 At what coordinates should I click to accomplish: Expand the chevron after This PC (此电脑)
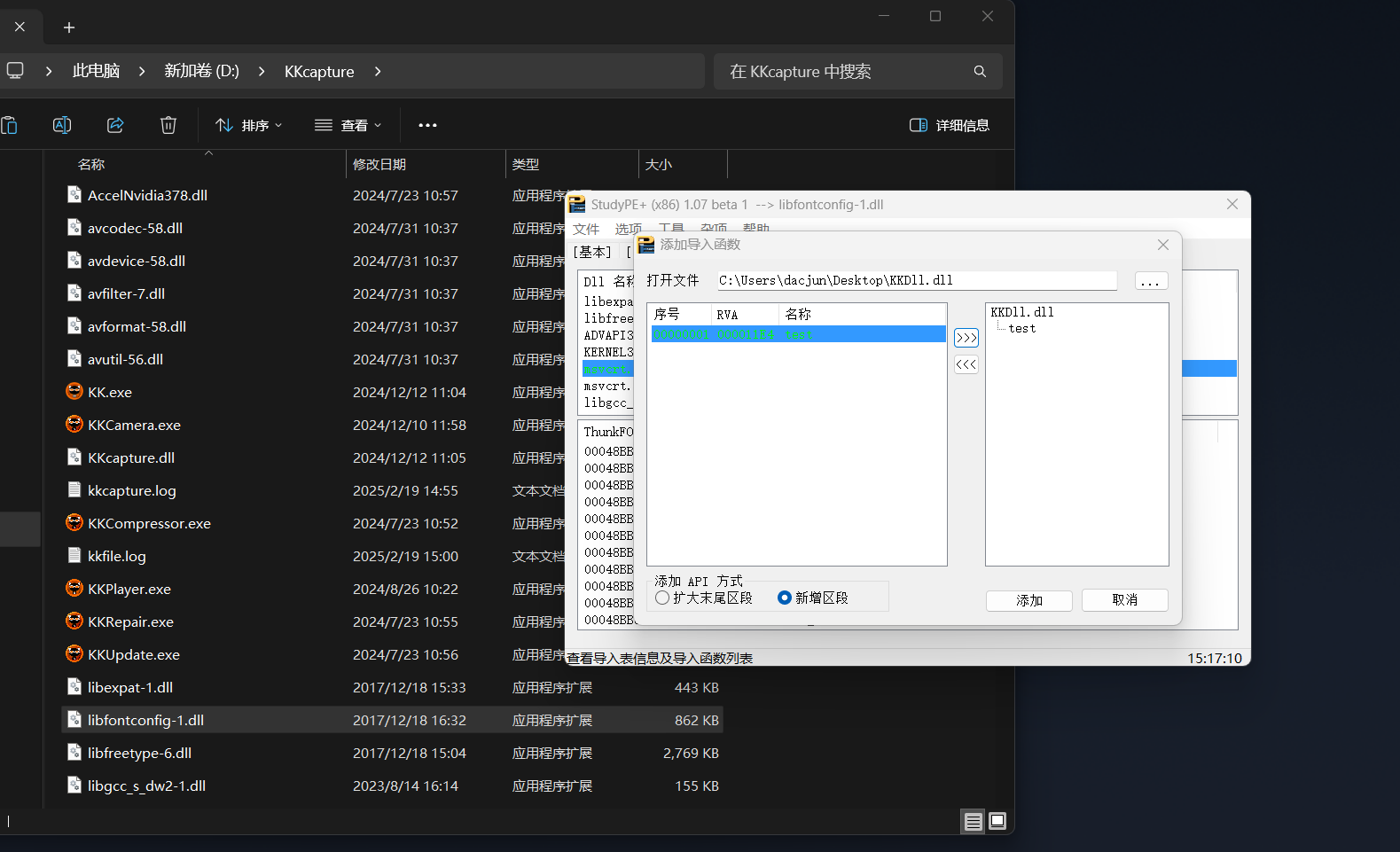click(x=142, y=71)
